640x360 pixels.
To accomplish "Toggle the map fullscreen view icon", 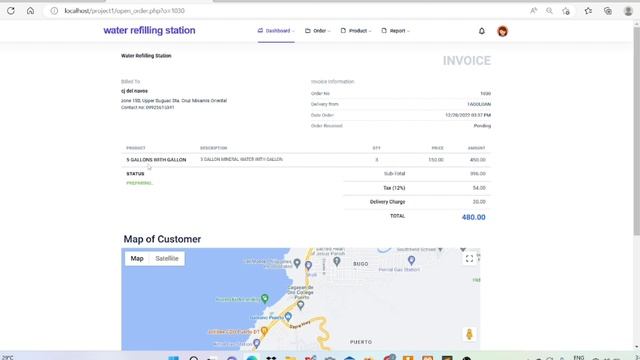I will [469, 259].
